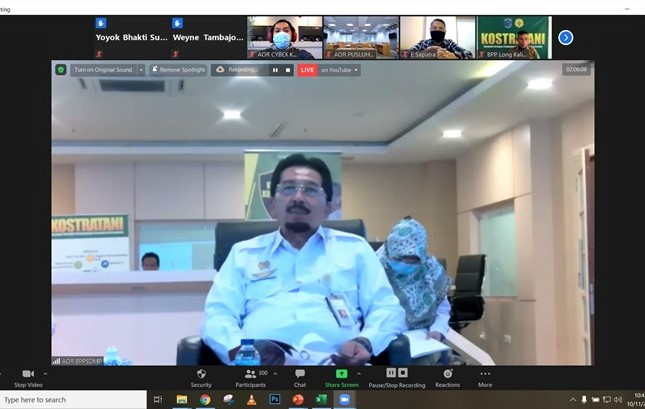
Task: Start sharing with green Share Screen button
Action: (341, 378)
